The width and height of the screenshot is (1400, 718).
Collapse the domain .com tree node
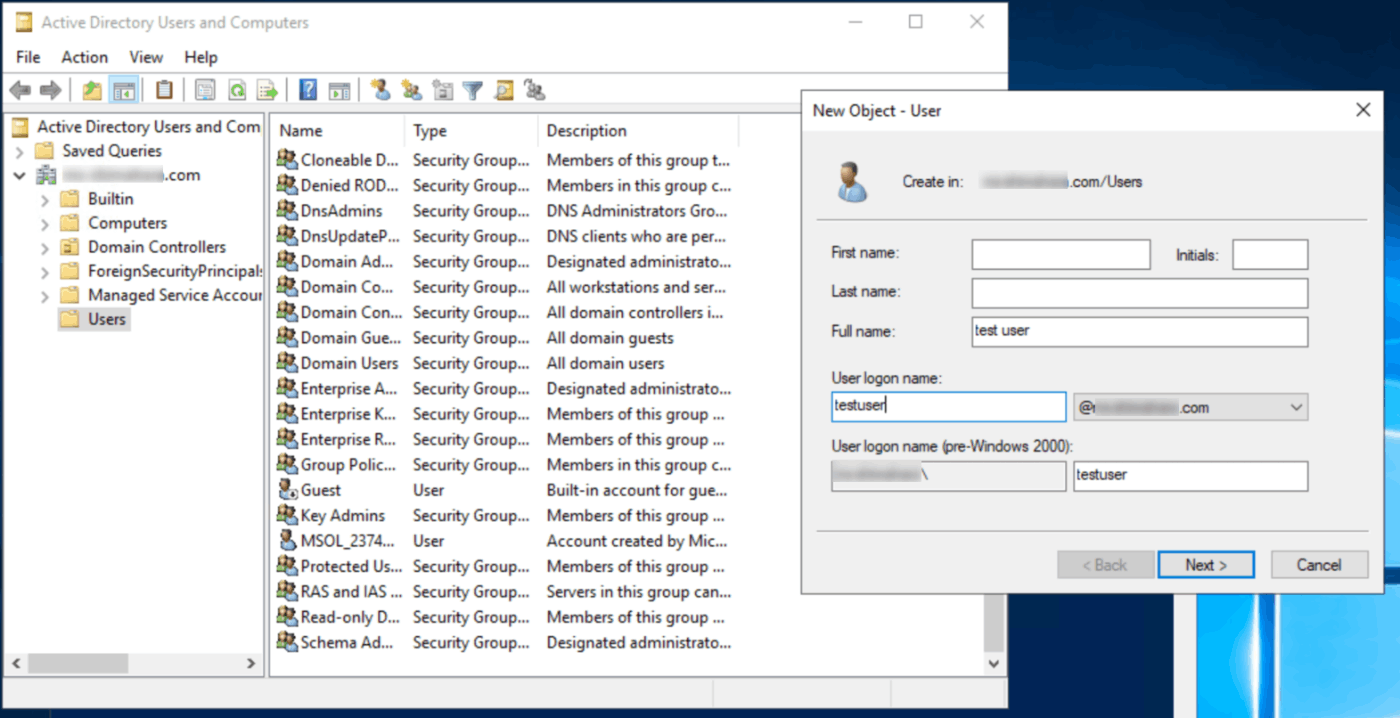click(19, 175)
